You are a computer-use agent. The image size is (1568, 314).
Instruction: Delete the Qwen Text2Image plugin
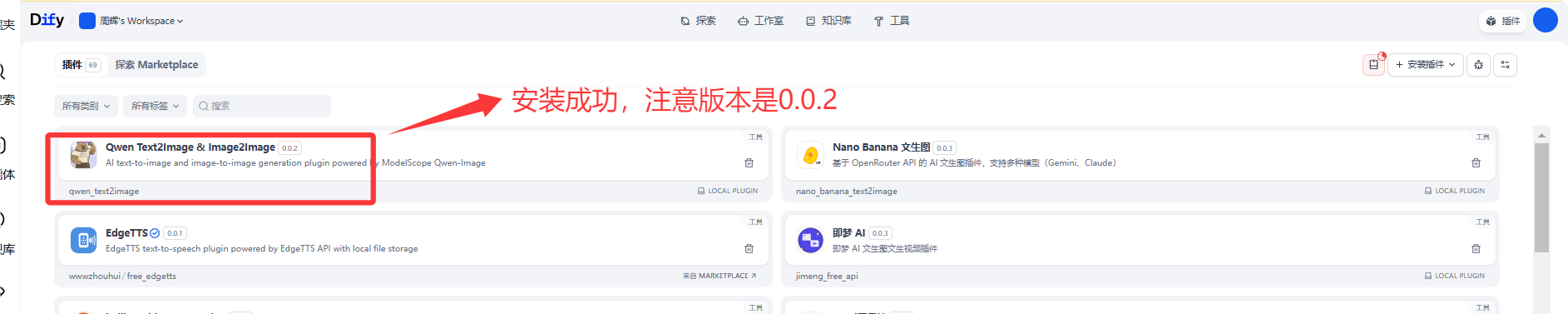coord(749,163)
